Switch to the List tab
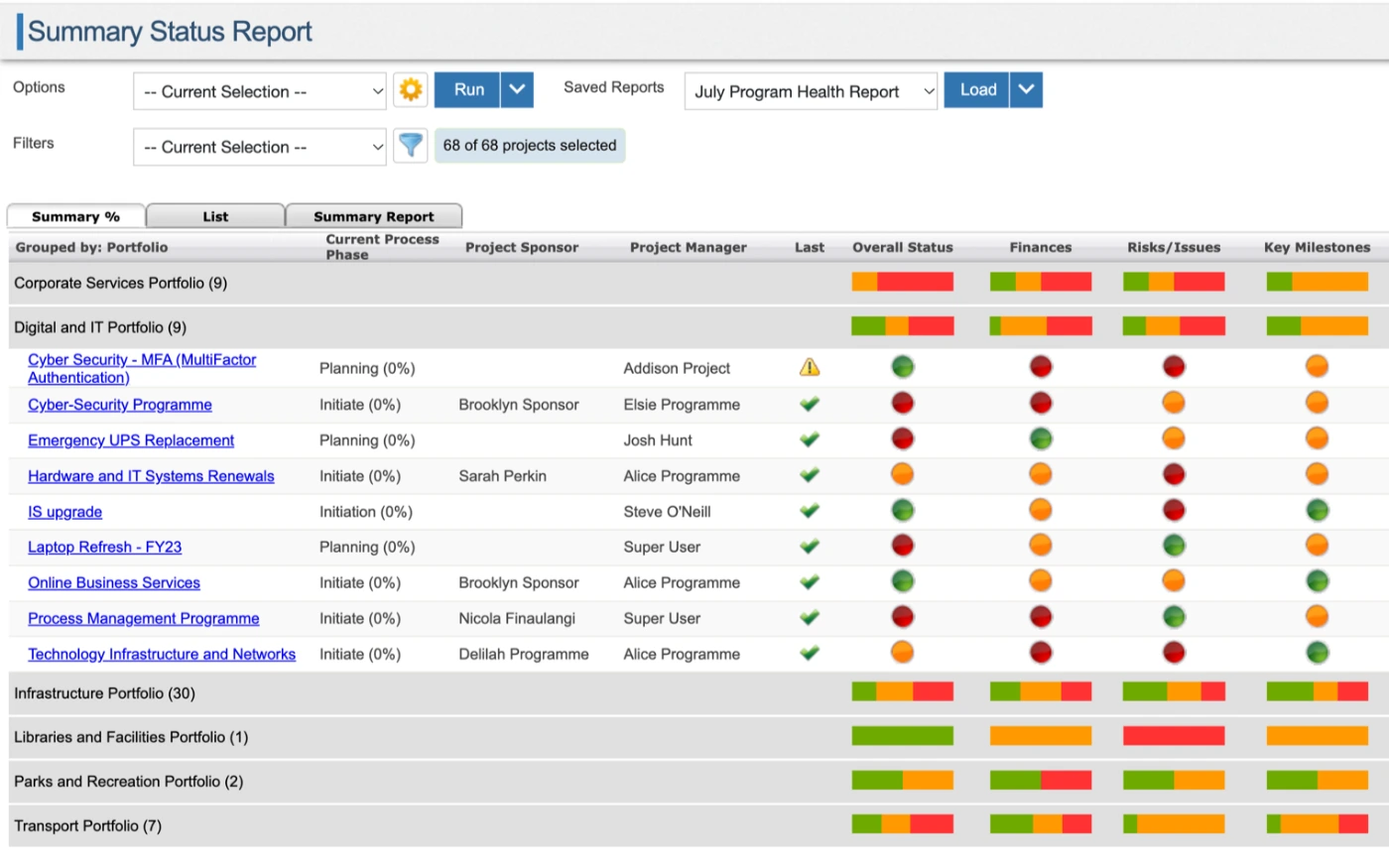 coord(215,216)
